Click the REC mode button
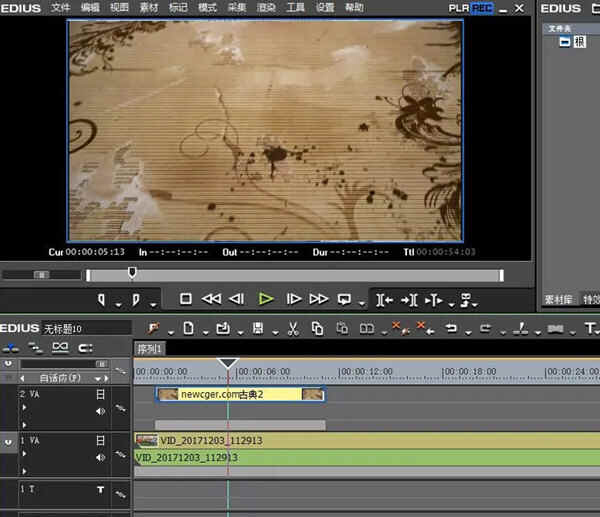 [483, 7]
